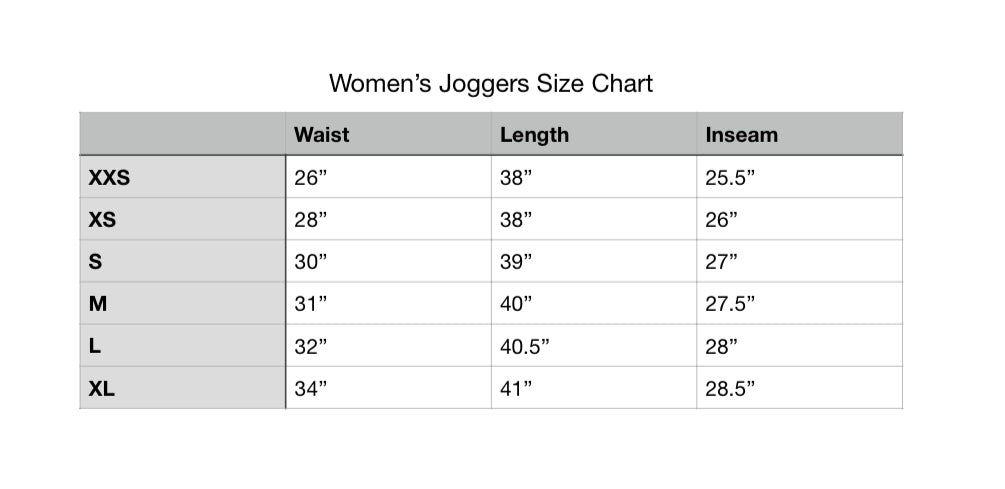This screenshot has width=1005, height=489.
Task: Click the 40” length cell for M
Action: pyautogui.click(x=516, y=304)
